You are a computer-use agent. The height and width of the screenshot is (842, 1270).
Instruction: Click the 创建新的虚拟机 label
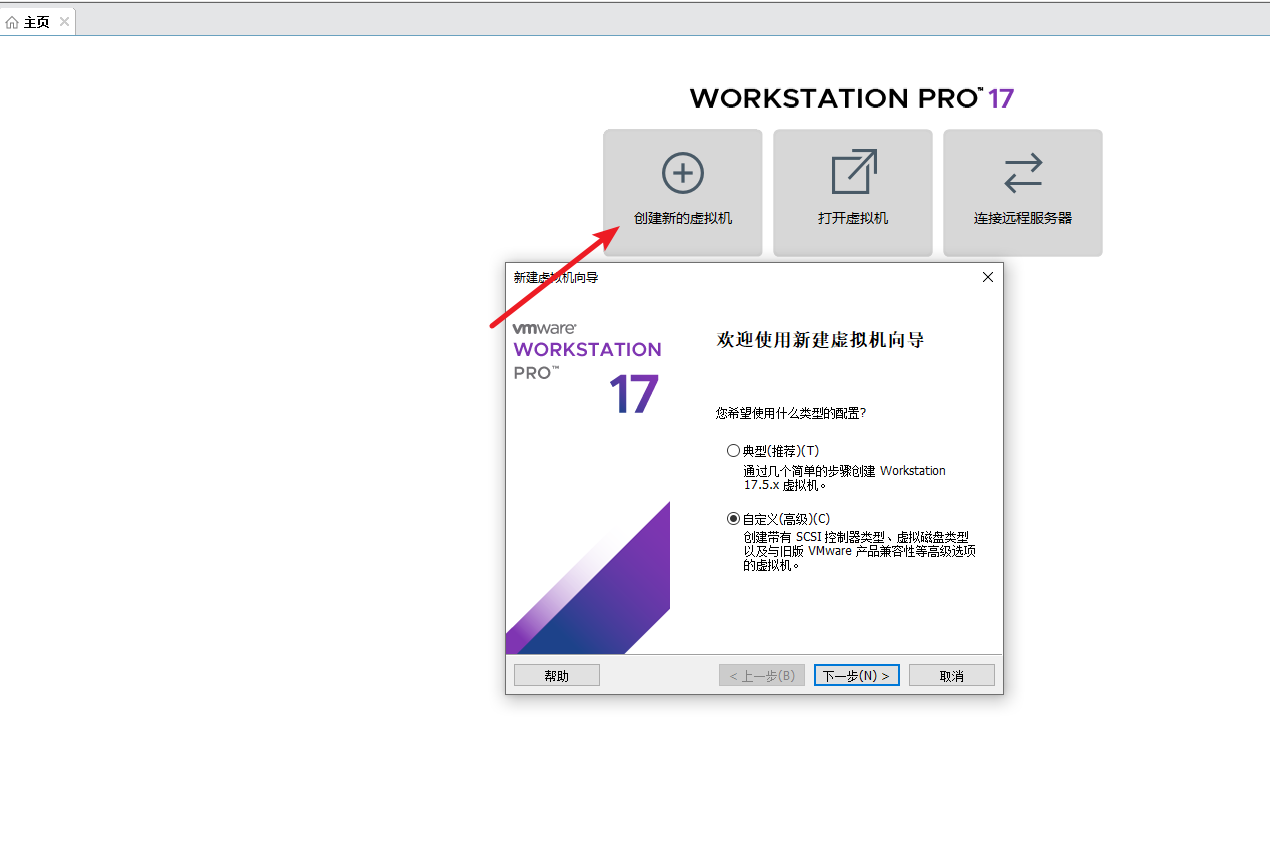[683, 218]
